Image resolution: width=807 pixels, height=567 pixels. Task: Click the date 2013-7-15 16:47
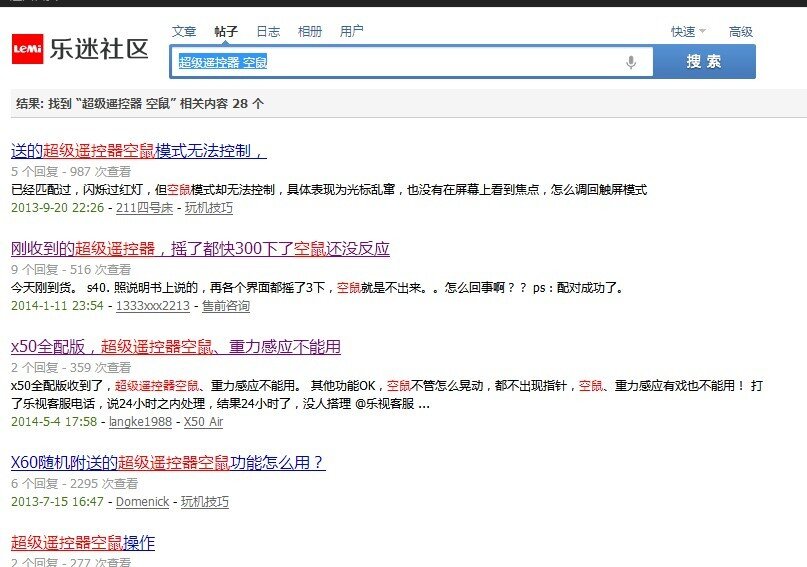[x=58, y=502]
